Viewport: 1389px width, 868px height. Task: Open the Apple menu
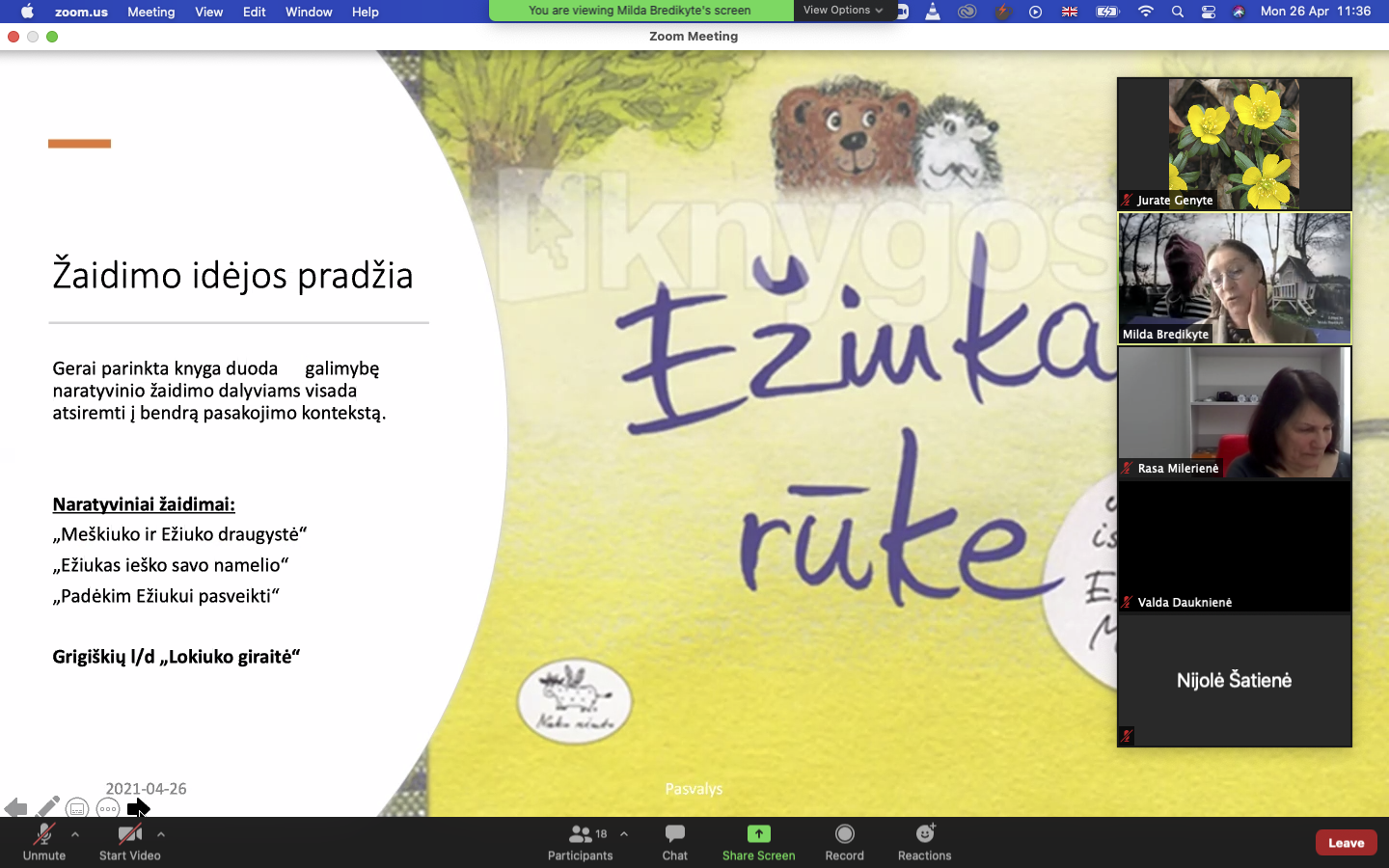pos(27,12)
